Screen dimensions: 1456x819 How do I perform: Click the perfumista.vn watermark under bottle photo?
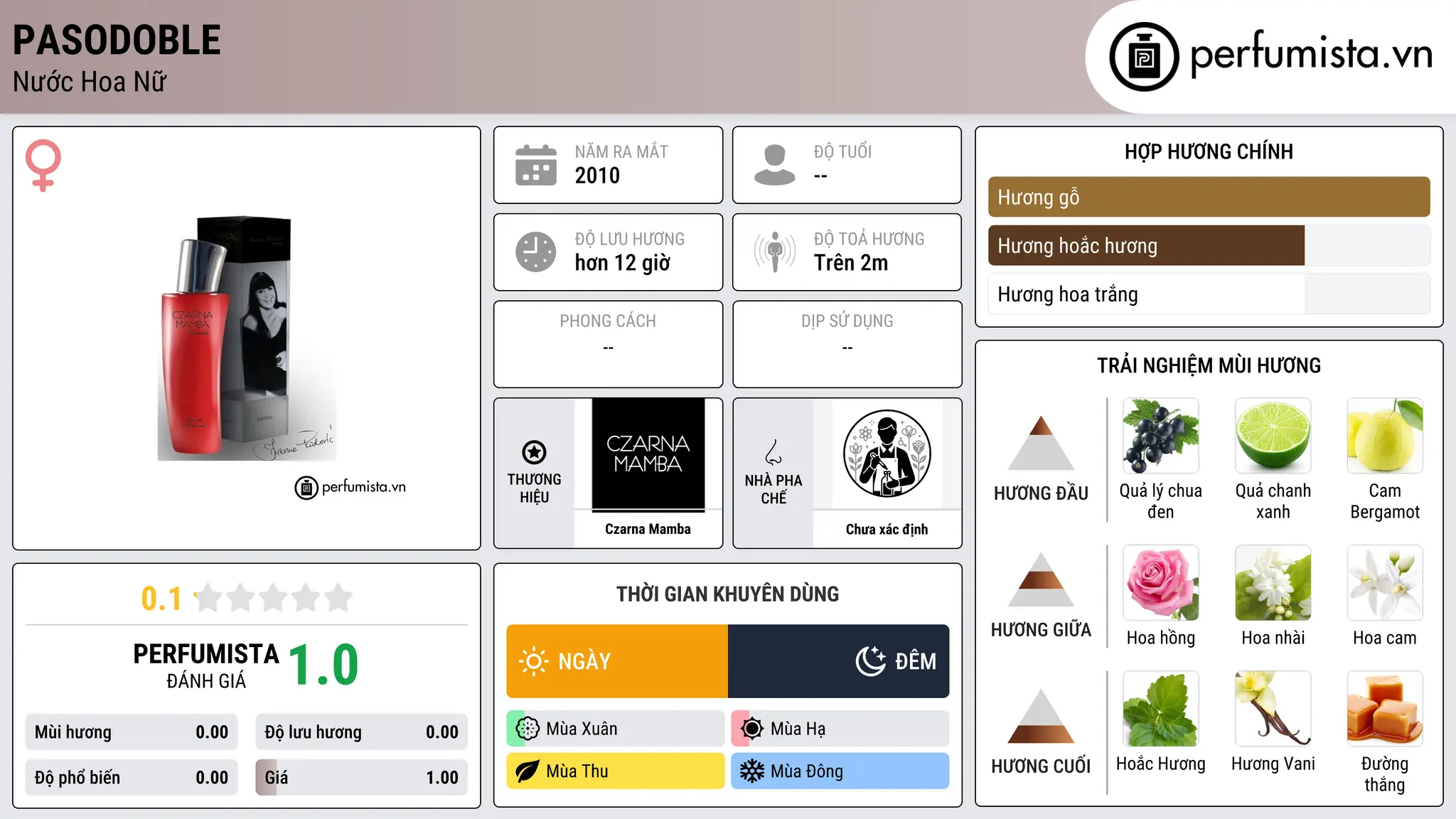(x=350, y=488)
